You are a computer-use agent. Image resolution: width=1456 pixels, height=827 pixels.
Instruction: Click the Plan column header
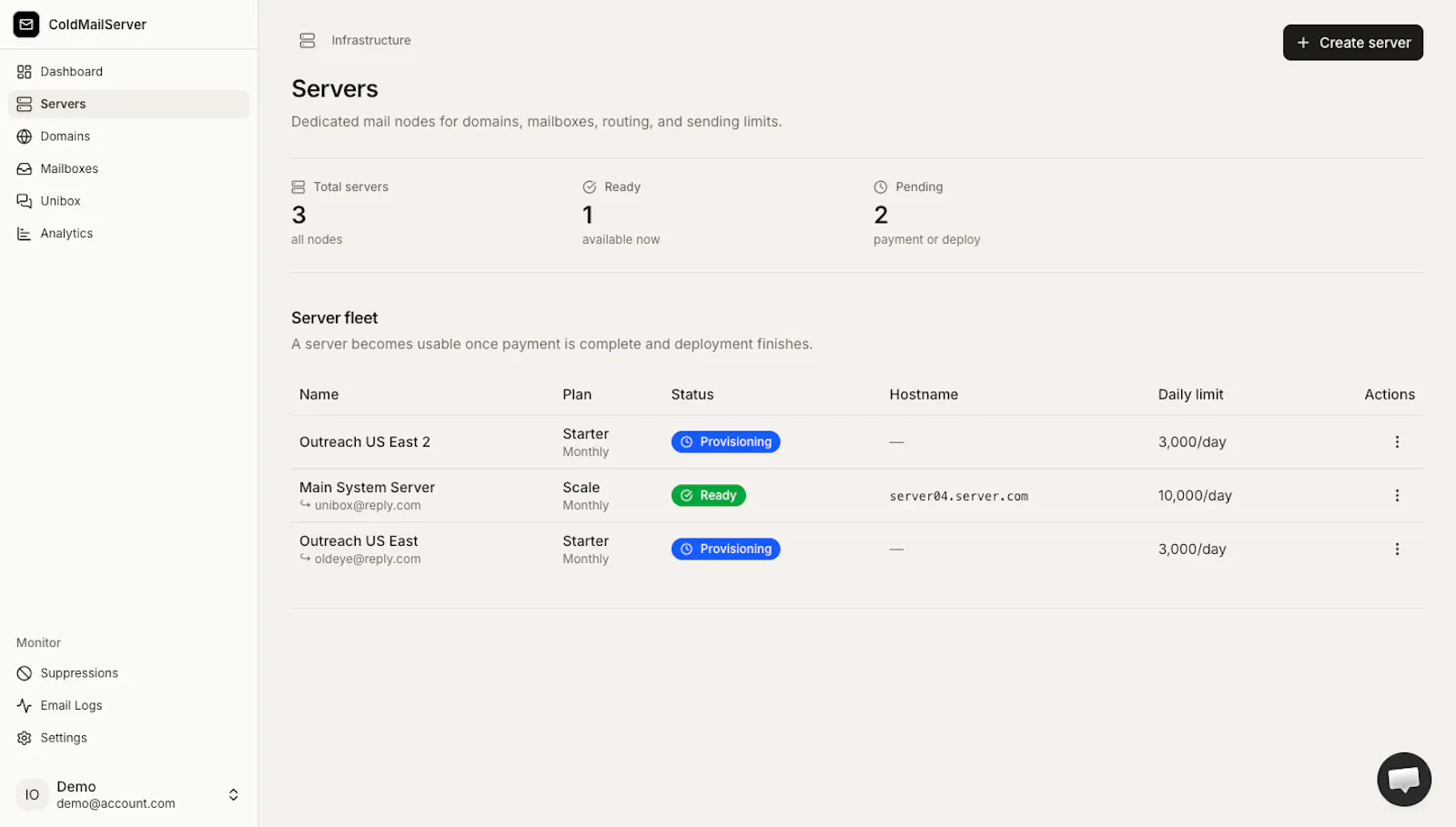(x=577, y=395)
